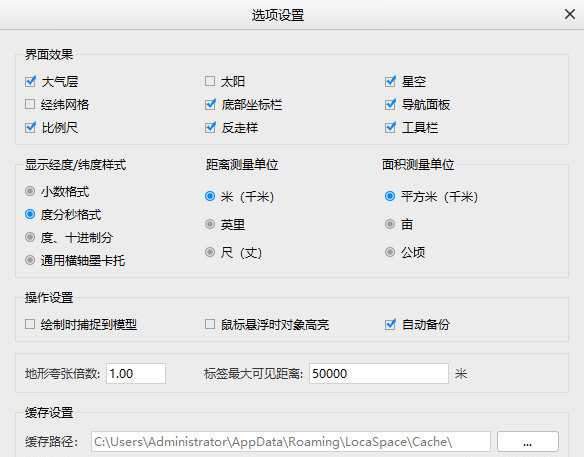This screenshot has width=584, height=457.
Task: Click the 缓存路径 text field
Action: [x=291, y=442]
